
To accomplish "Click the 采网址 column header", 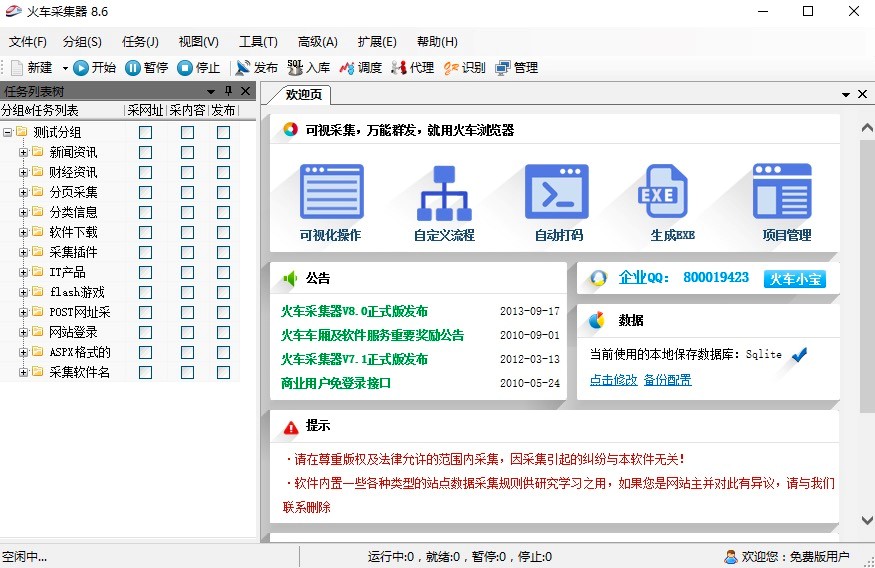I will coord(145,110).
